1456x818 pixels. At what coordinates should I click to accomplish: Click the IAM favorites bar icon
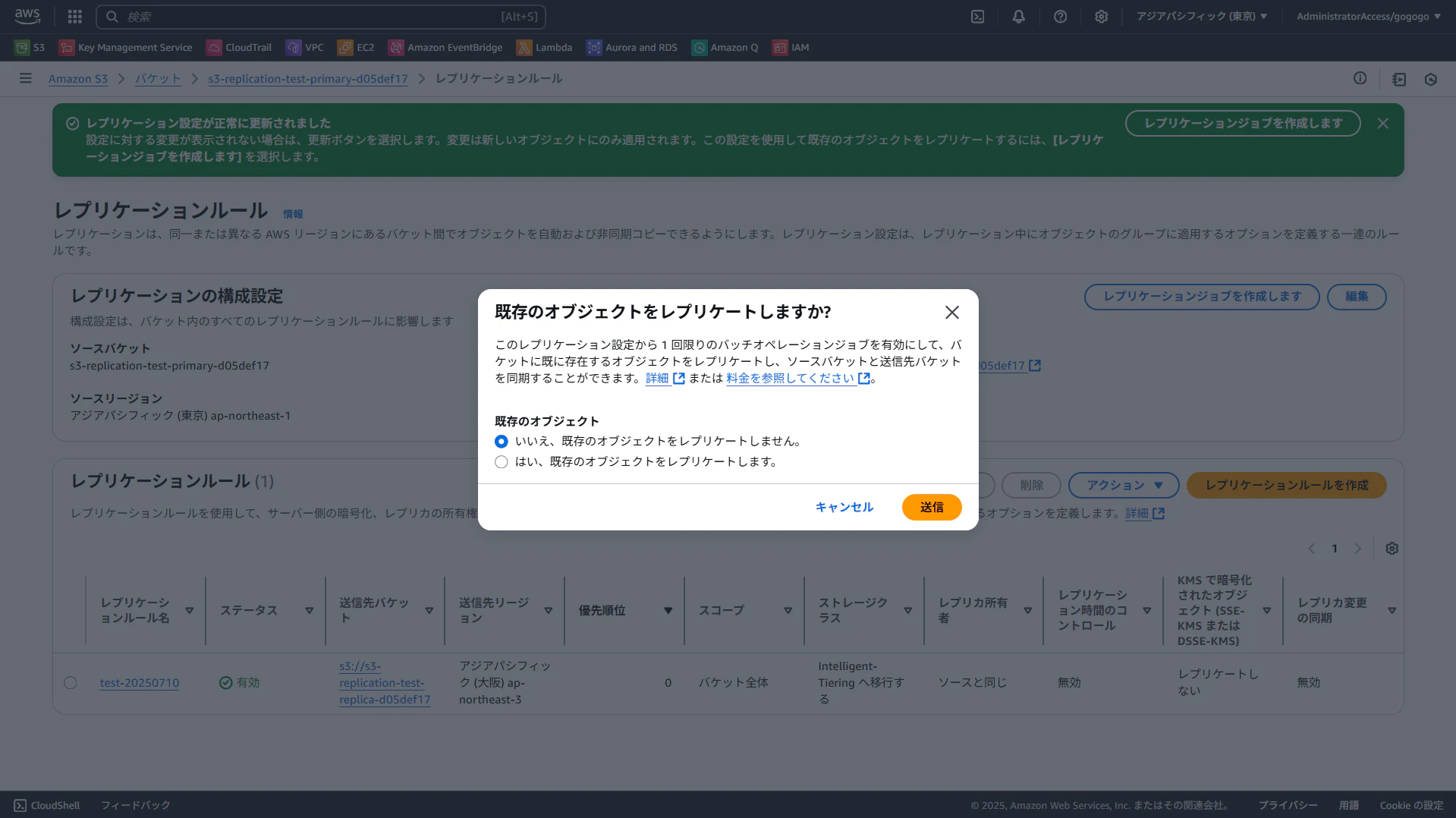(790, 47)
